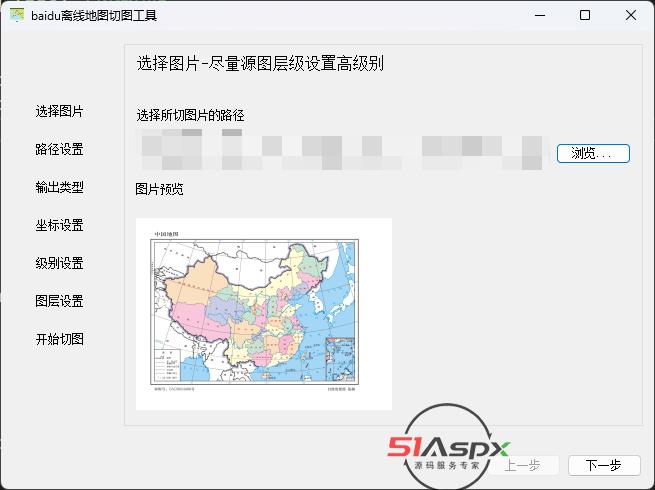Image resolution: width=655 pixels, height=490 pixels.
Task: Close the baidu离线地图切图工具 window
Action: (631, 15)
